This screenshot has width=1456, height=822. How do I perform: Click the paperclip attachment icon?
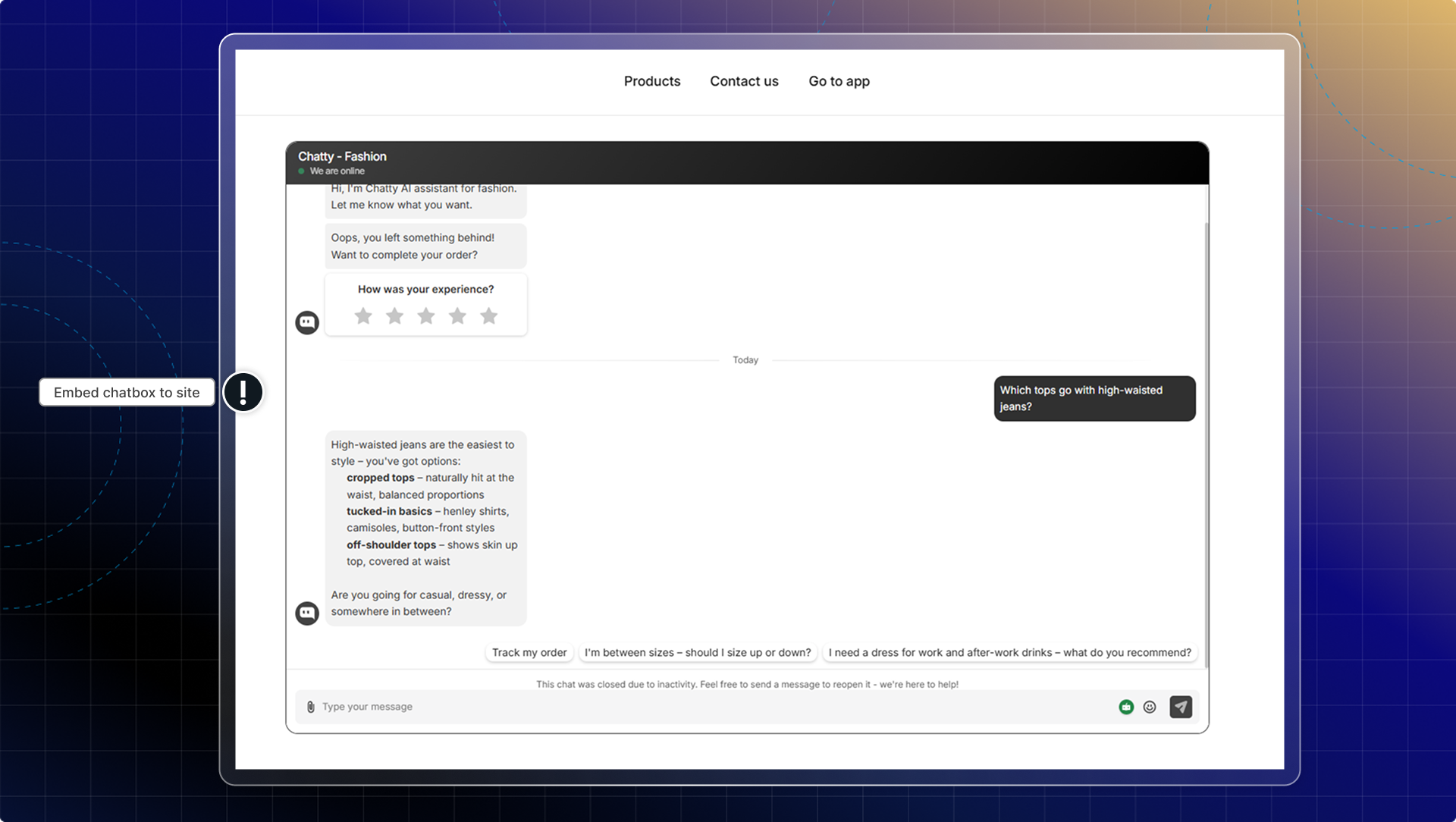(310, 707)
